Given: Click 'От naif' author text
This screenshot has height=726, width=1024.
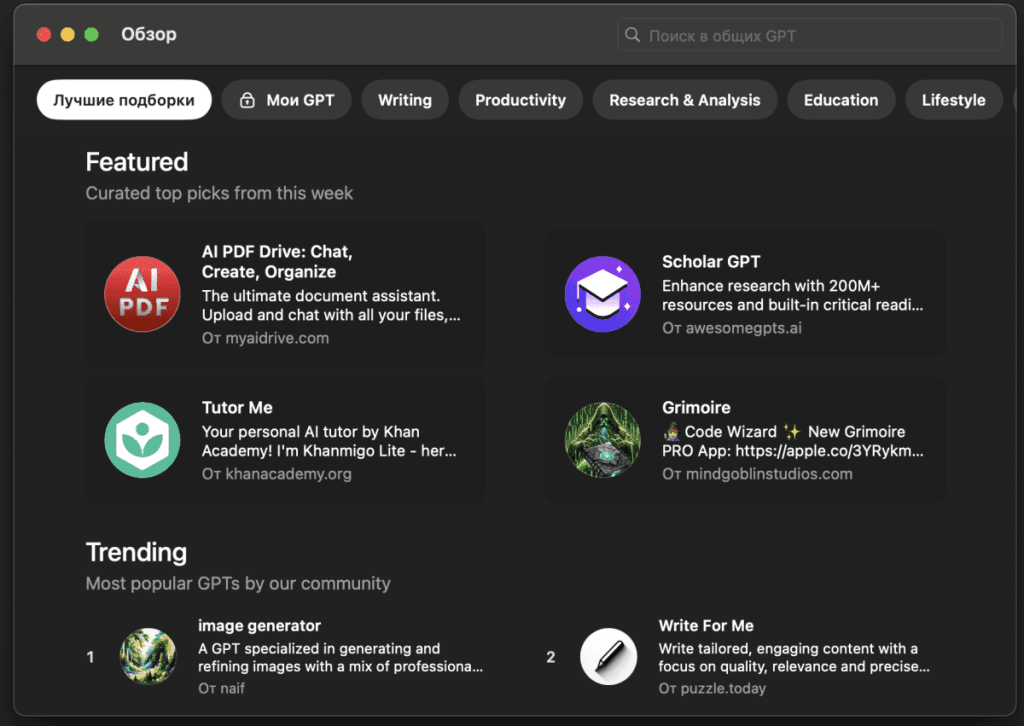Looking at the screenshot, I should tap(221, 688).
